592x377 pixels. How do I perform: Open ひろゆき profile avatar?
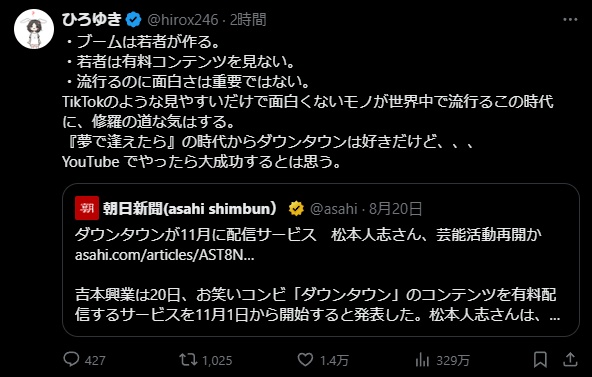pyautogui.click(x=34, y=29)
